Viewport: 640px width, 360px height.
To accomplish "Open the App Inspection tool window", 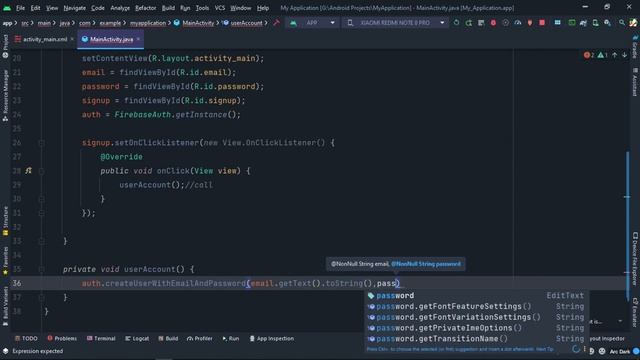I will point(272,338).
